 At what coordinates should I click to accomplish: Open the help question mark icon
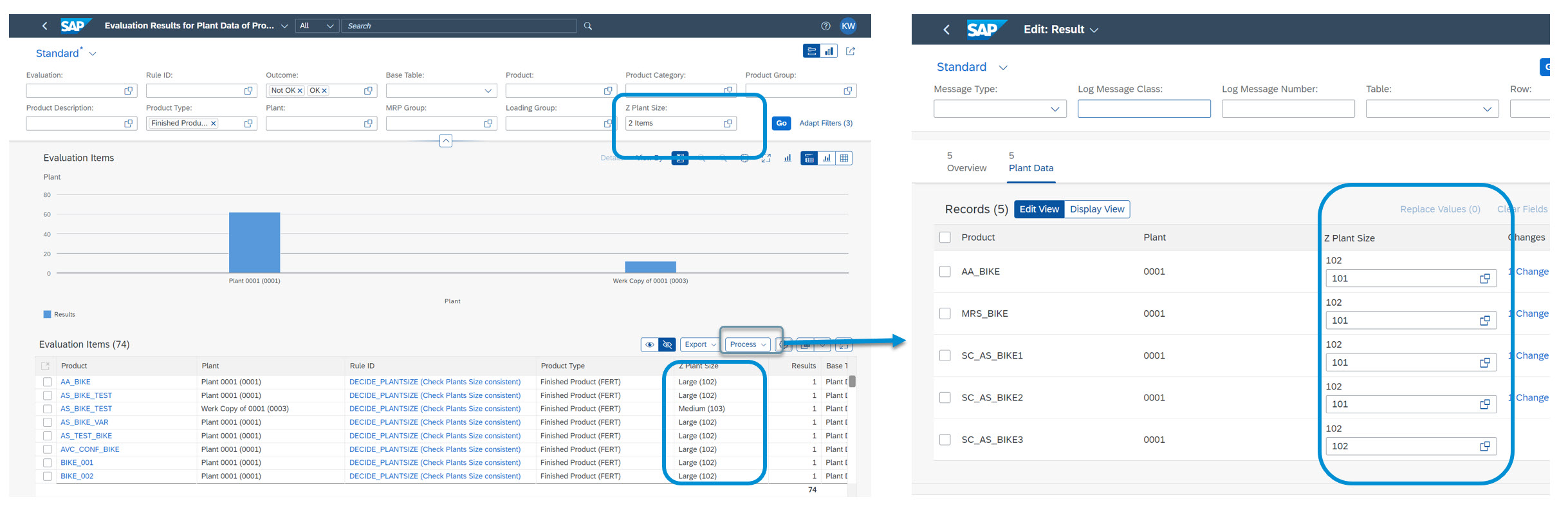click(x=826, y=26)
